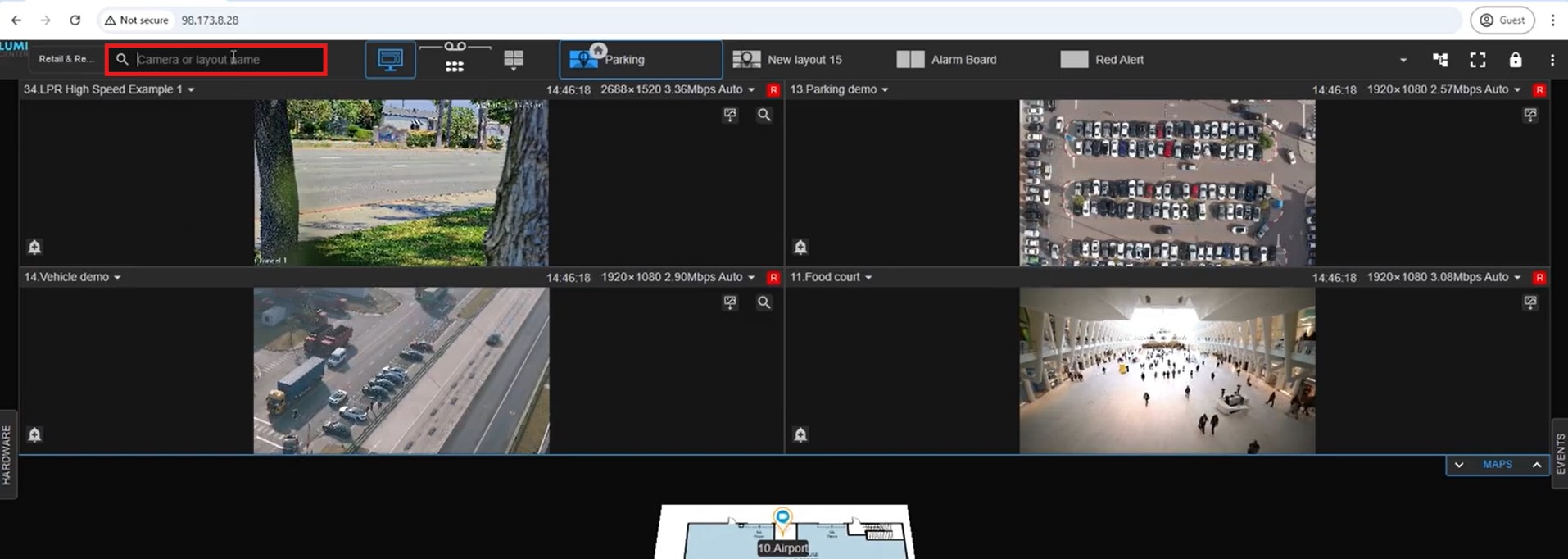
Task: Toggle recording indicator on Parking demo camera
Action: [1539, 90]
